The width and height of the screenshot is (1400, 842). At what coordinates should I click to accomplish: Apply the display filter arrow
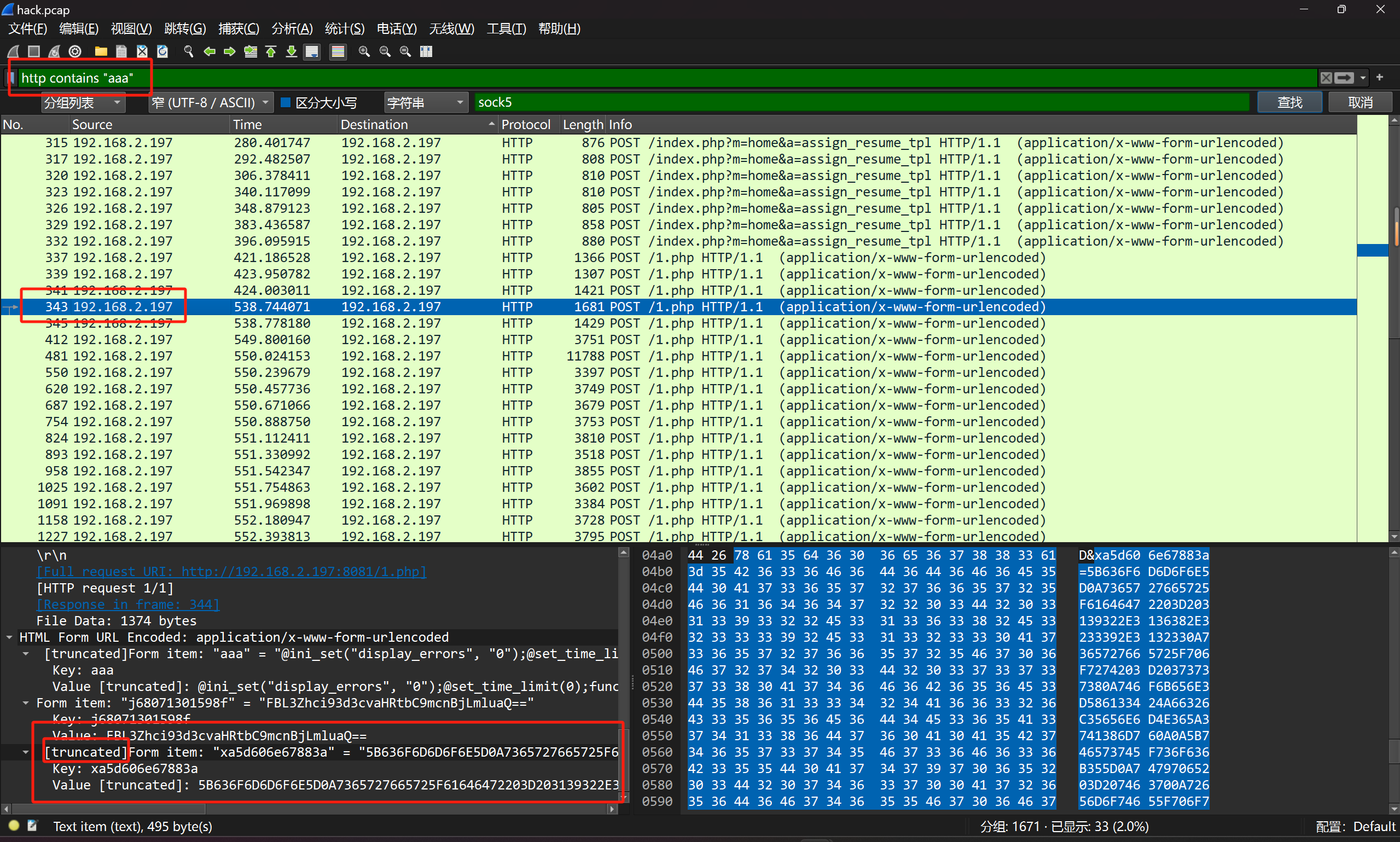[1344, 78]
